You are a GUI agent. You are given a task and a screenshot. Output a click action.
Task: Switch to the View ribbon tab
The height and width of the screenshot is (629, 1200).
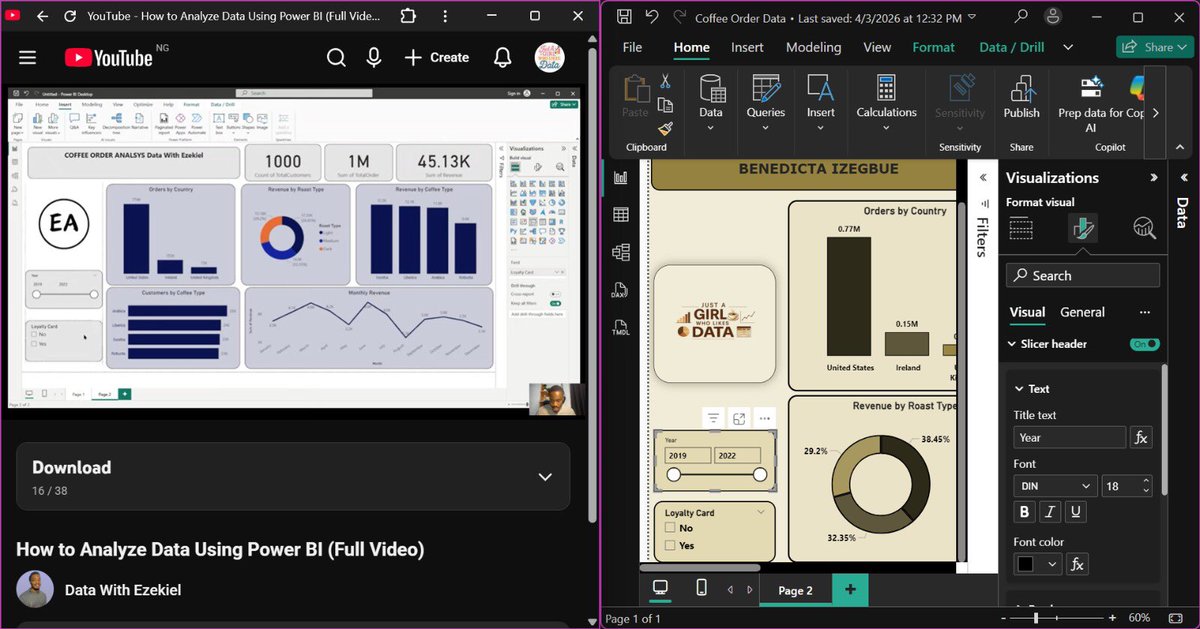coord(877,47)
